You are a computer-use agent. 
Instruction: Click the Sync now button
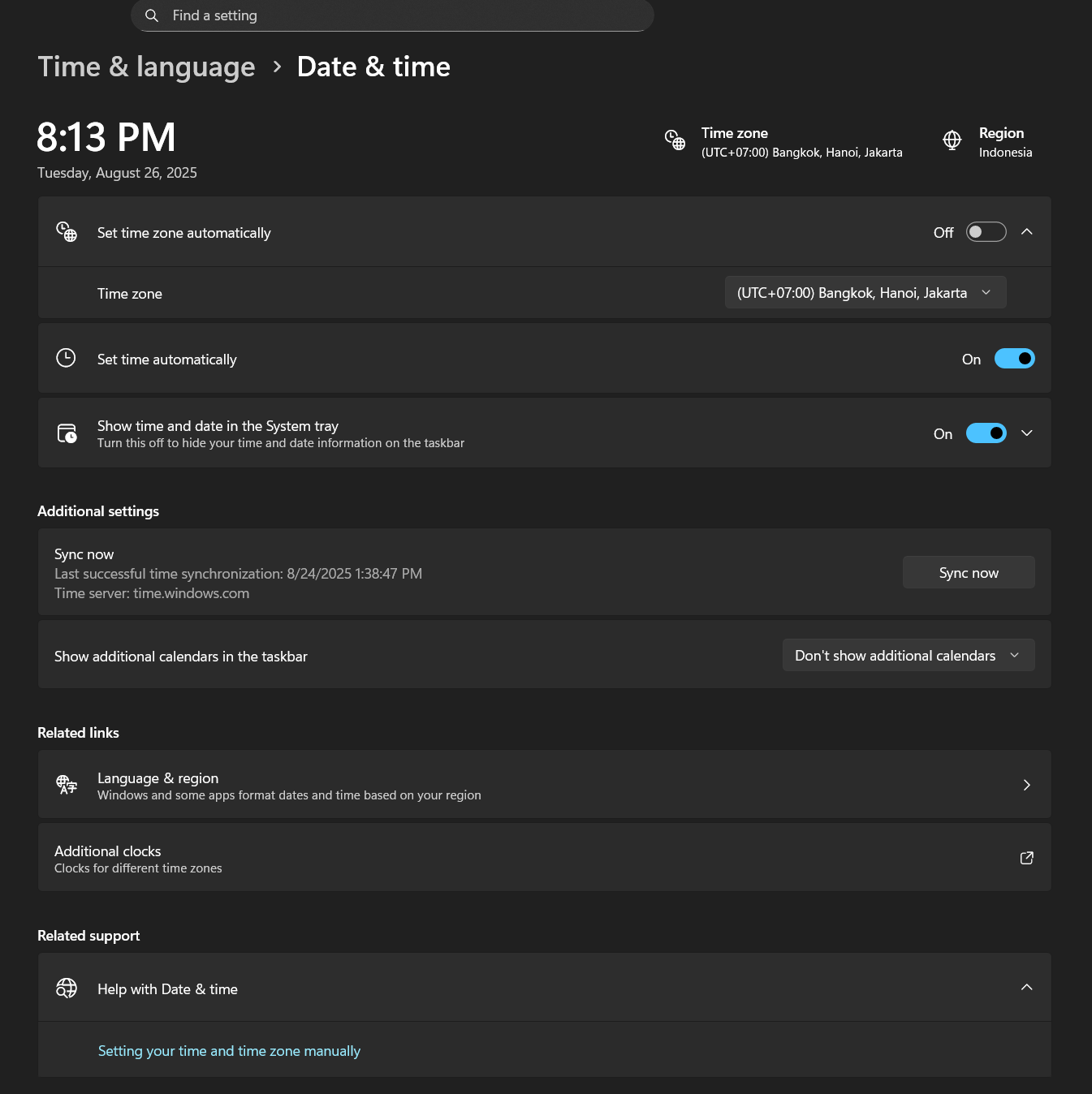point(969,572)
